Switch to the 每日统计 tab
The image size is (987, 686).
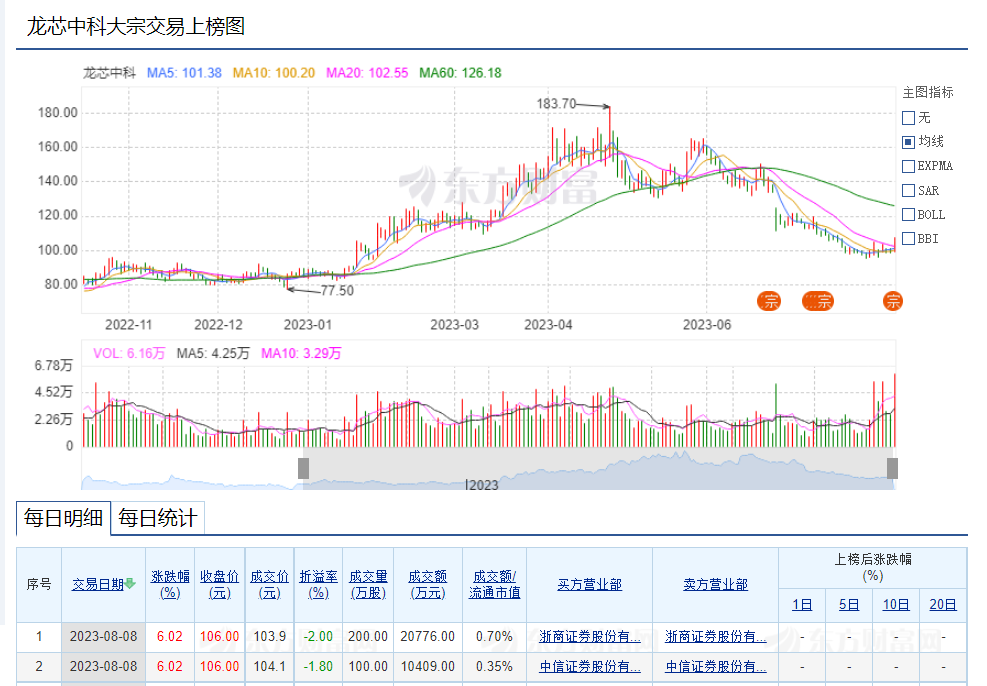[x=157, y=518]
